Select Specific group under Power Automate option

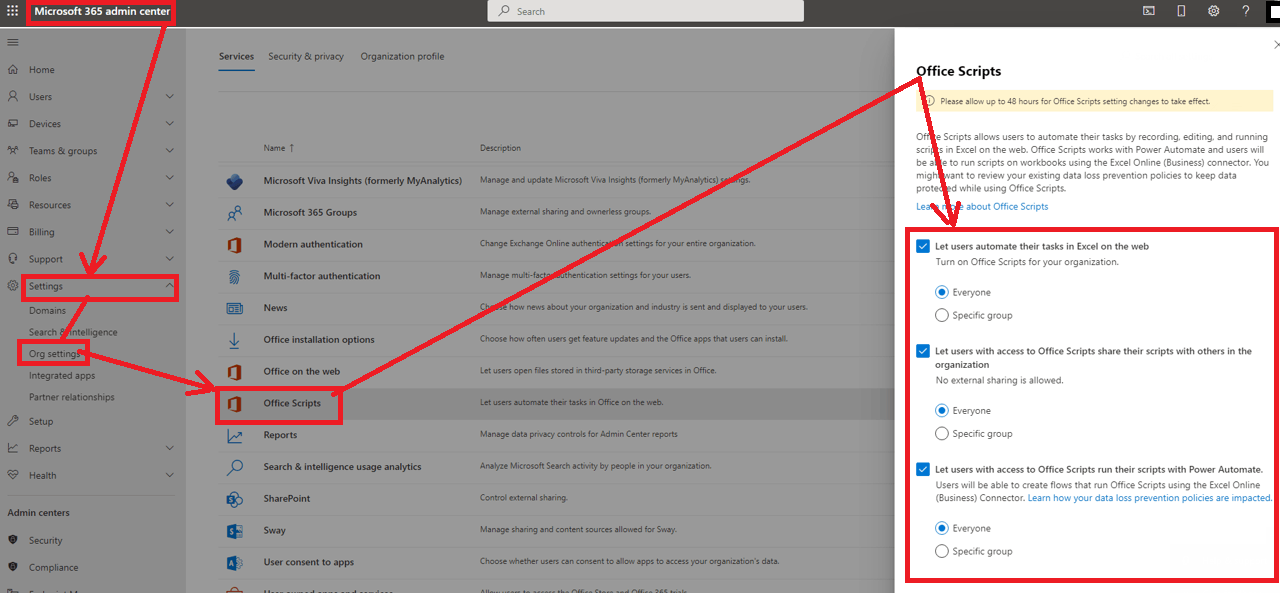click(x=941, y=551)
